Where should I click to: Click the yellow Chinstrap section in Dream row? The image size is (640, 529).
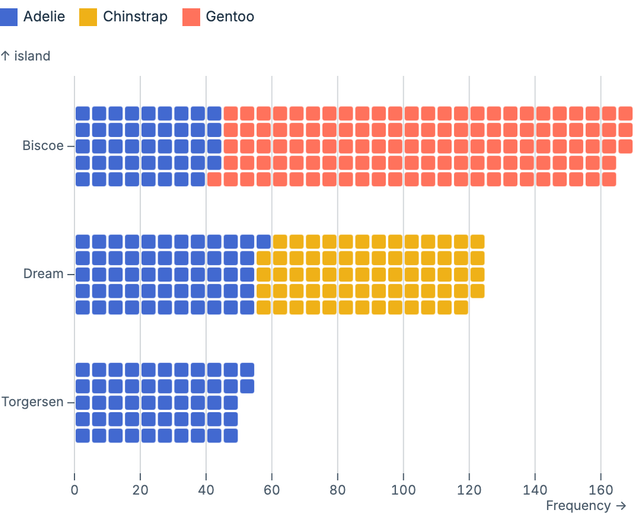coord(370,274)
